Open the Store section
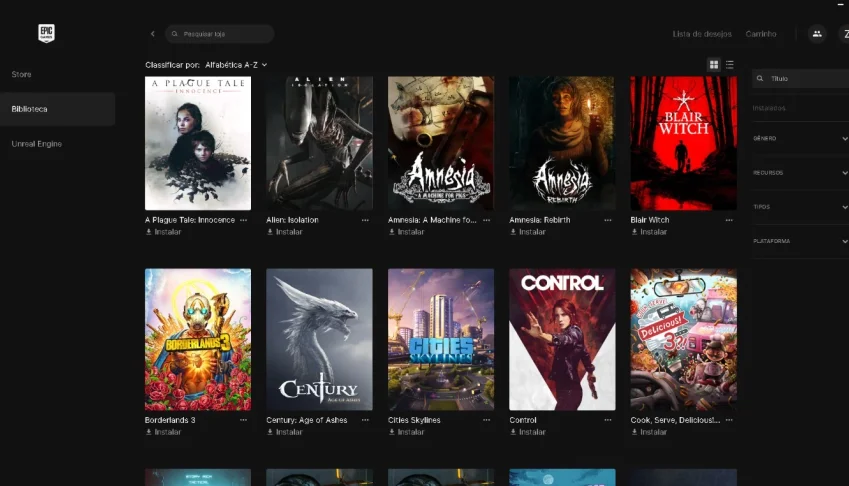The image size is (849, 486). [x=22, y=74]
